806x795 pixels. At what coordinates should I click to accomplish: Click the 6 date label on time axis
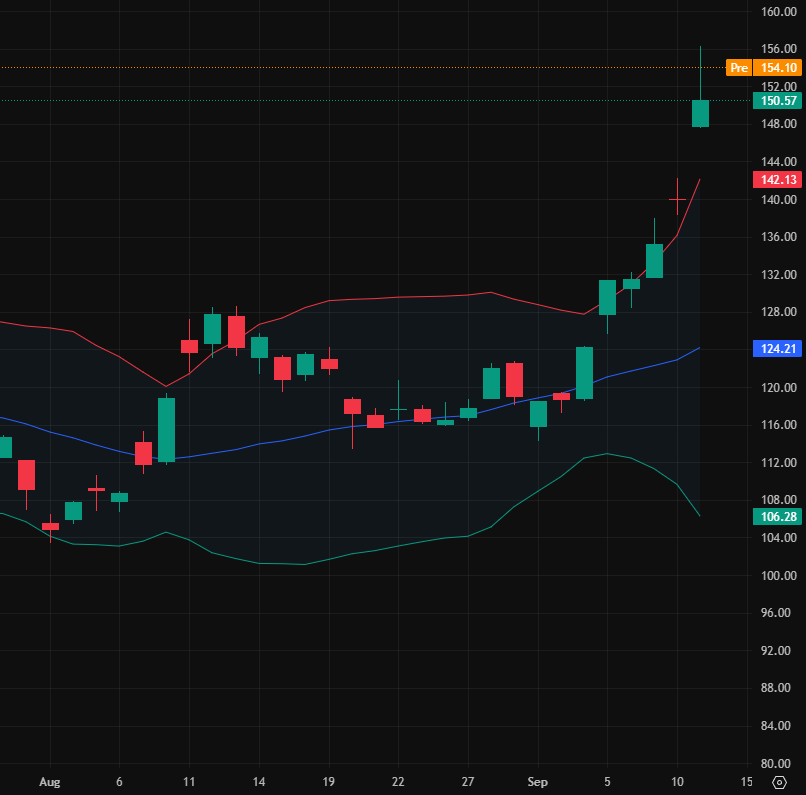(x=119, y=782)
